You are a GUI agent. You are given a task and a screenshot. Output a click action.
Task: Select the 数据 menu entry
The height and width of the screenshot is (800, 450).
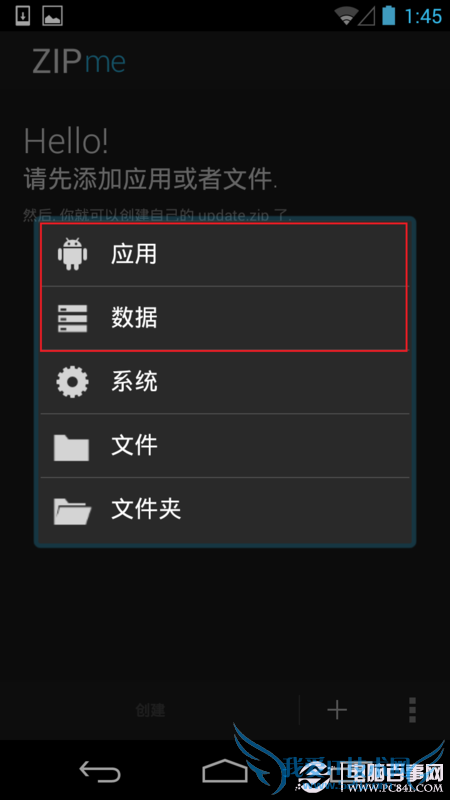[224, 318]
